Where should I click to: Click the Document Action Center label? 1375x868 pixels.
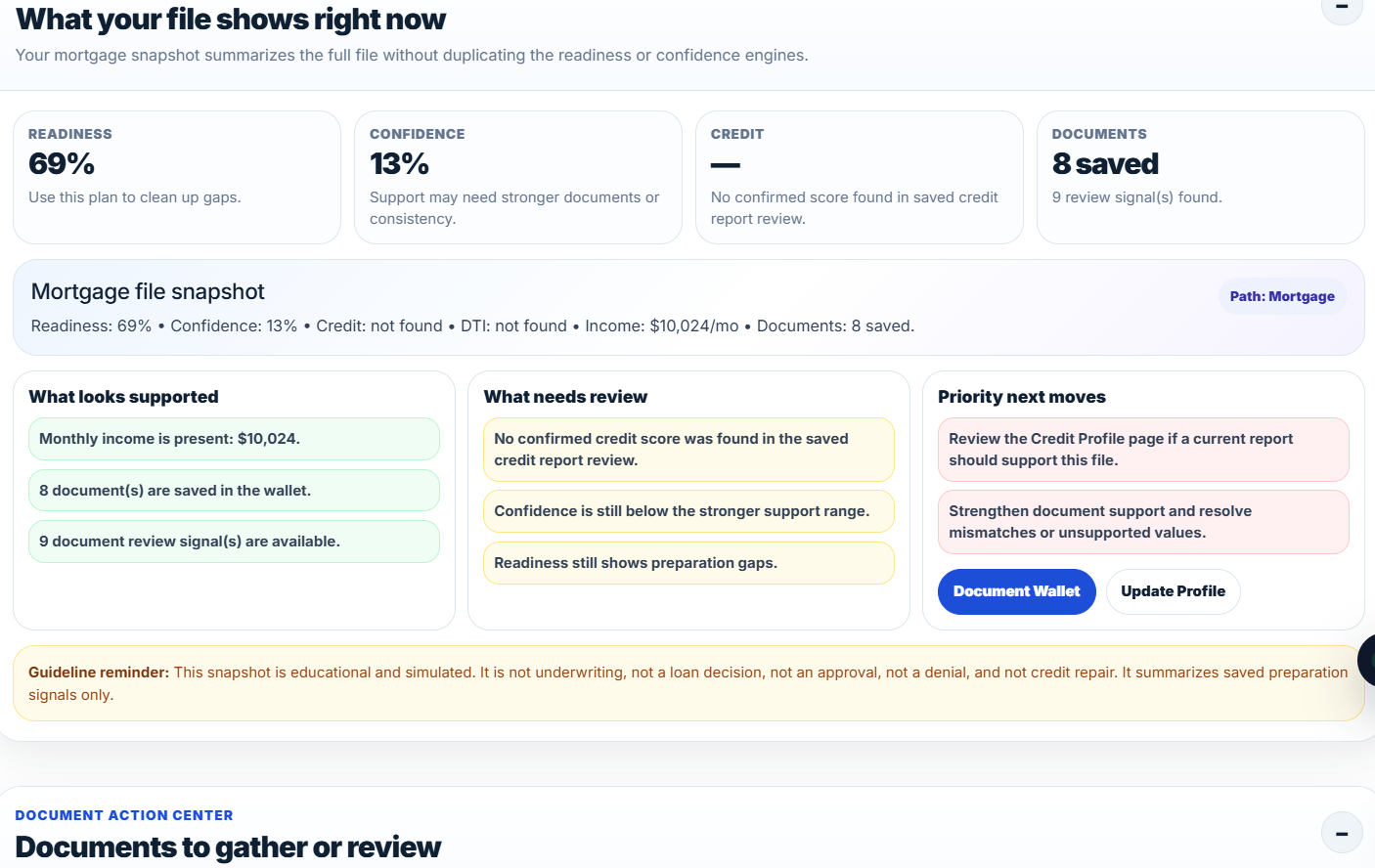[124, 815]
